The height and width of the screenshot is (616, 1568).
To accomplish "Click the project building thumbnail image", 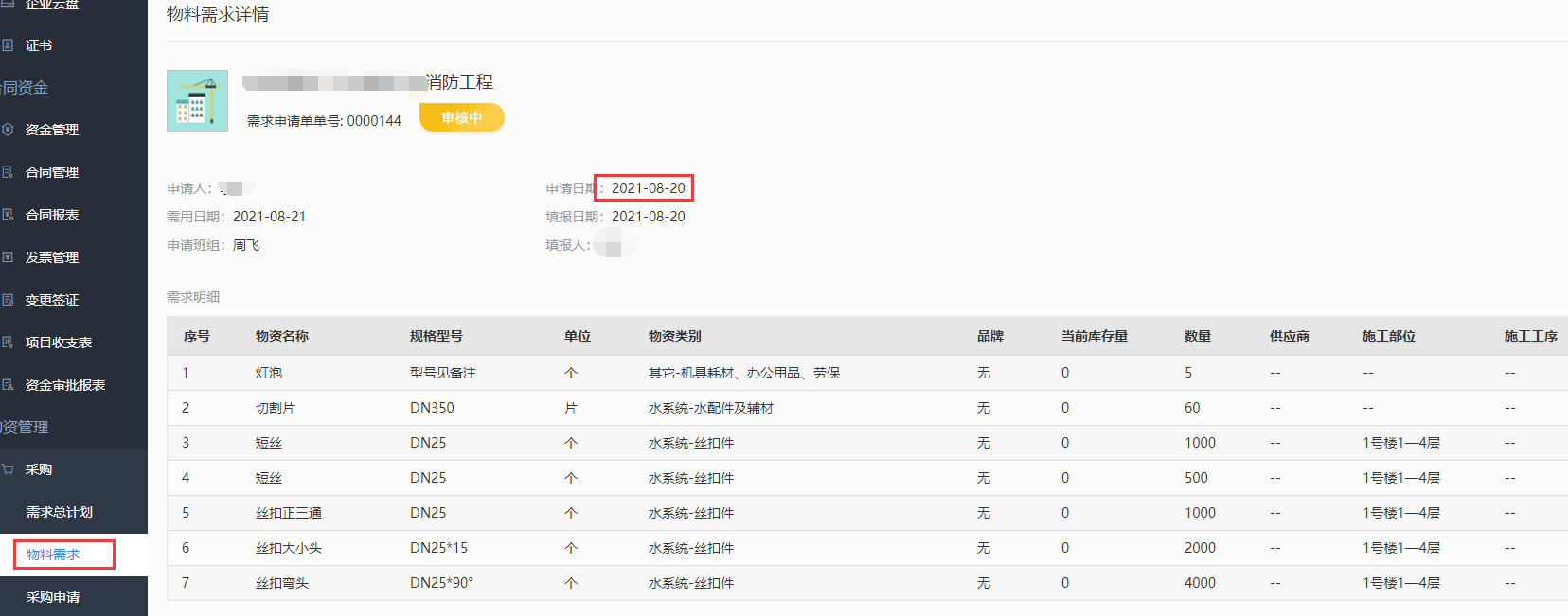I will [x=197, y=100].
